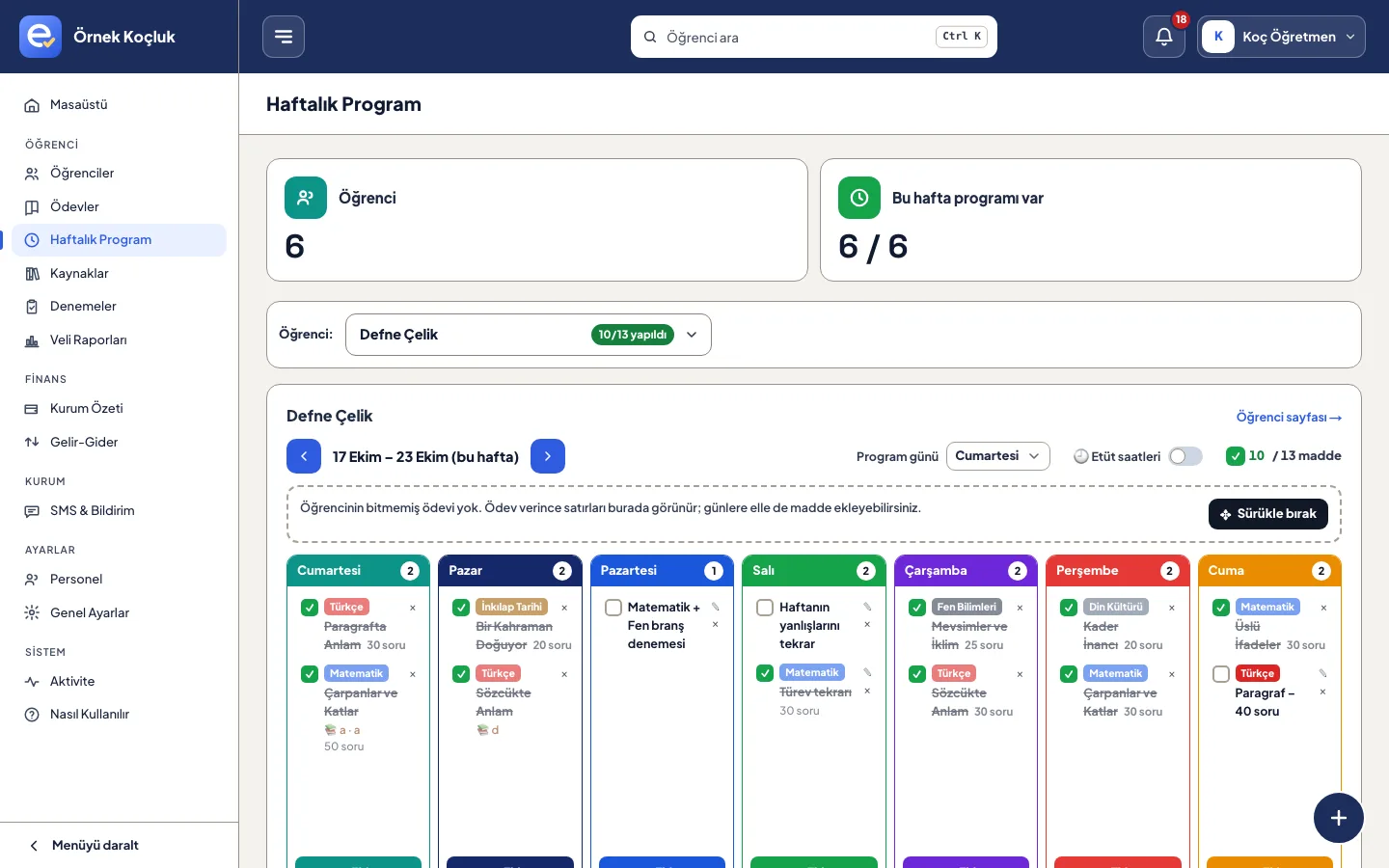Go to previous week with left arrow
1389x868 pixels.
[x=304, y=456]
